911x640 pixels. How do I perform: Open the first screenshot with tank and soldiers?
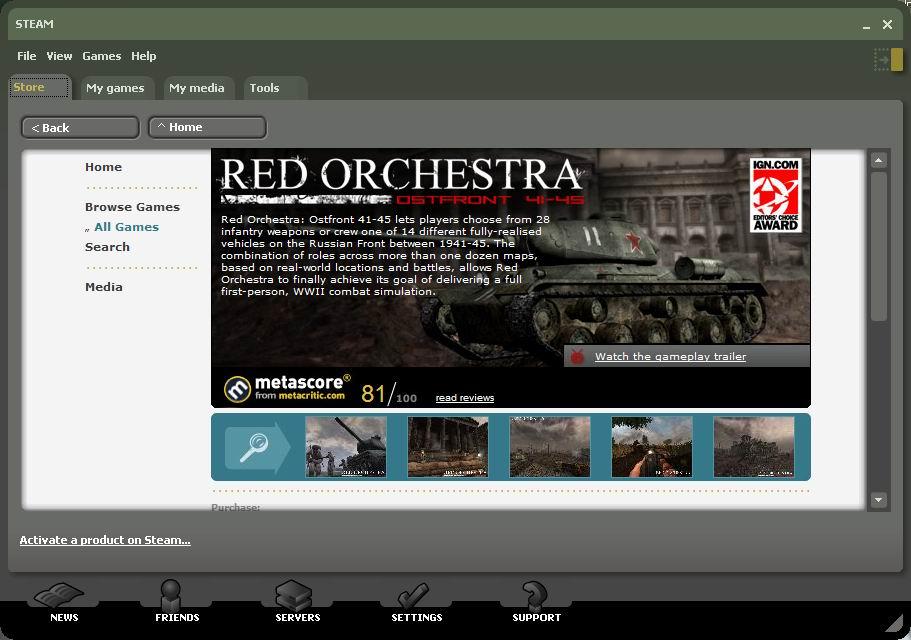(346, 447)
